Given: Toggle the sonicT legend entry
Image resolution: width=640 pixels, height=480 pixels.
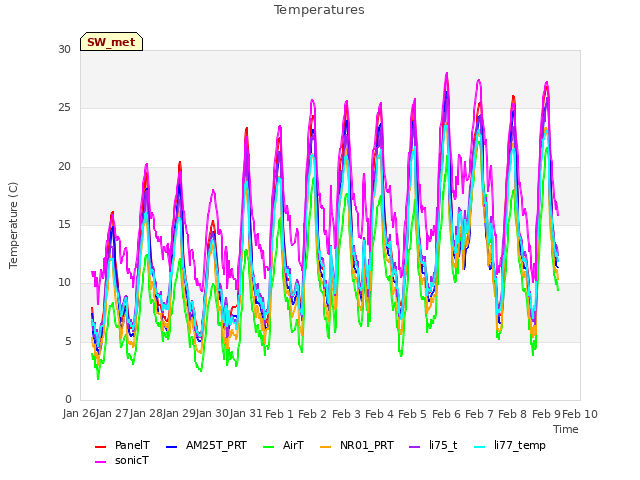Looking at the screenshot, I should 122,460.
